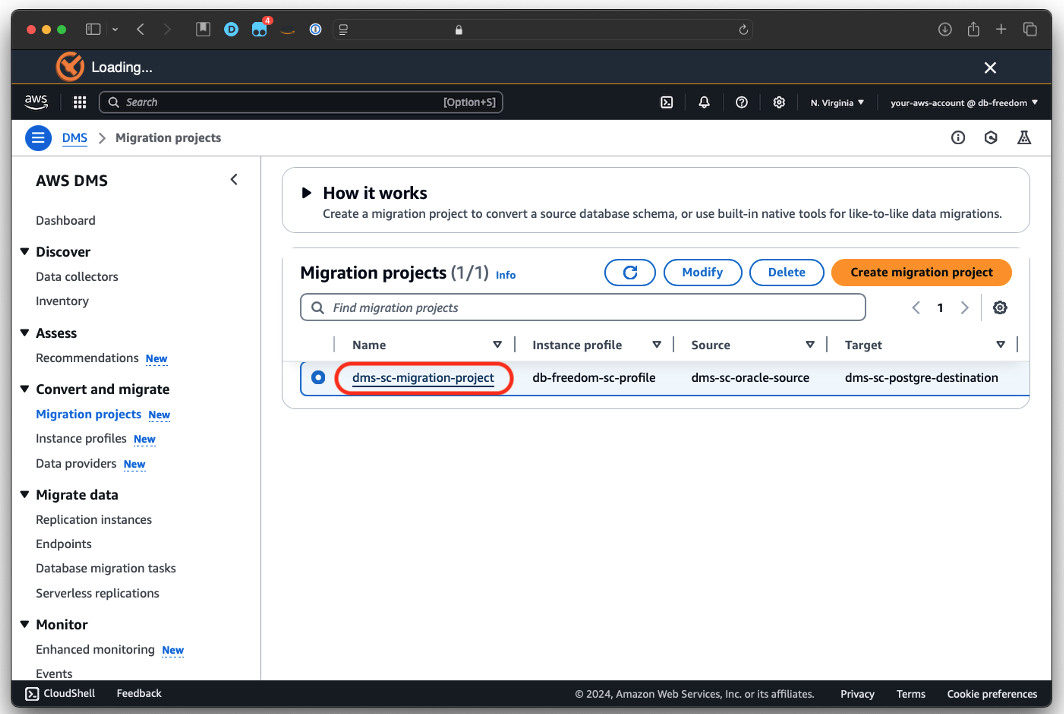
Task: Go to next page of projects
Action: point(964,307)
